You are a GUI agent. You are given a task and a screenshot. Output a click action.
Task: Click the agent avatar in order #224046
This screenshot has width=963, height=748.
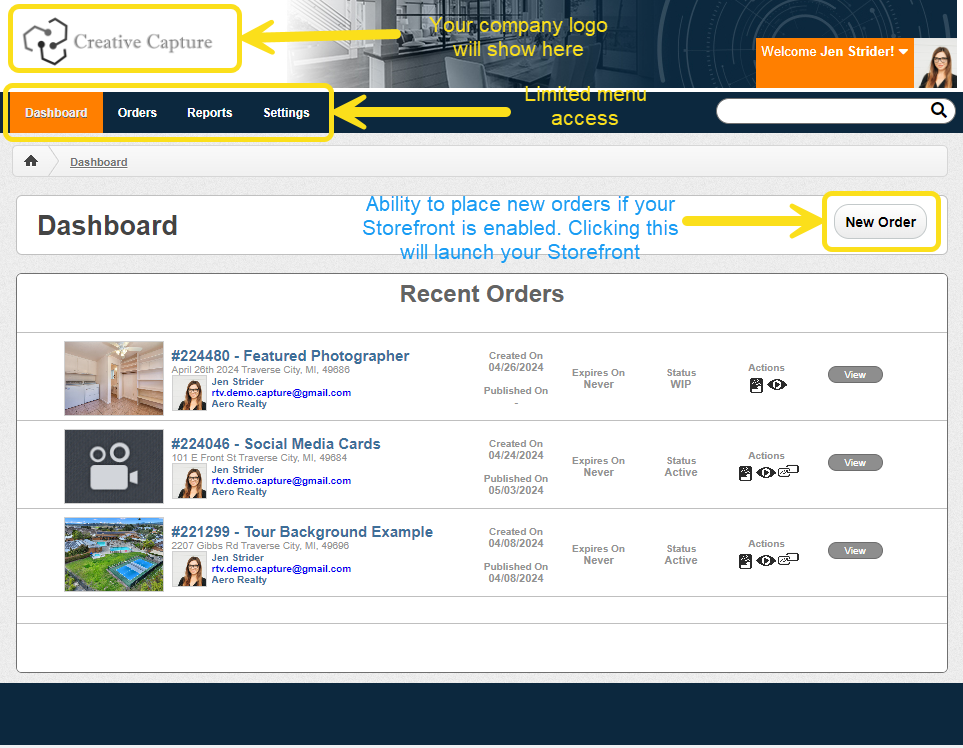coord(190,481)
